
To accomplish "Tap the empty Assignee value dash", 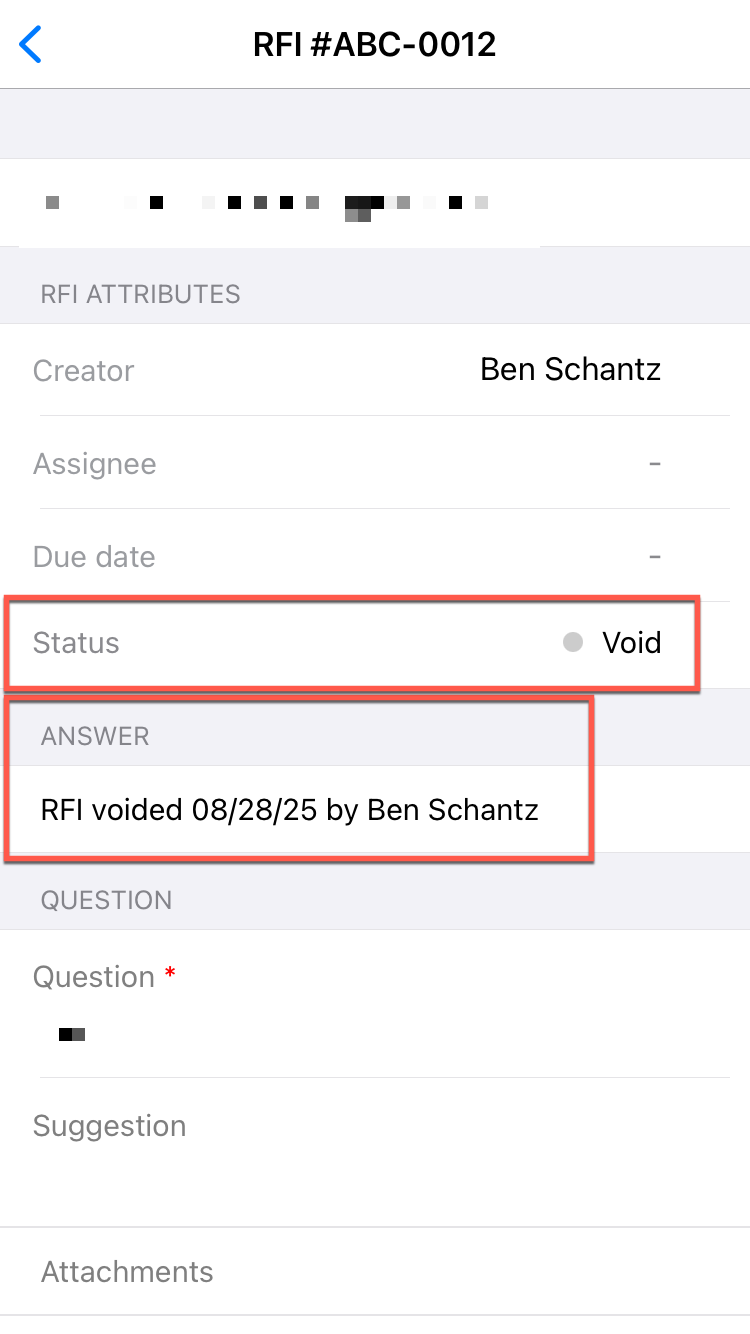I will click(x=655, y=464).
